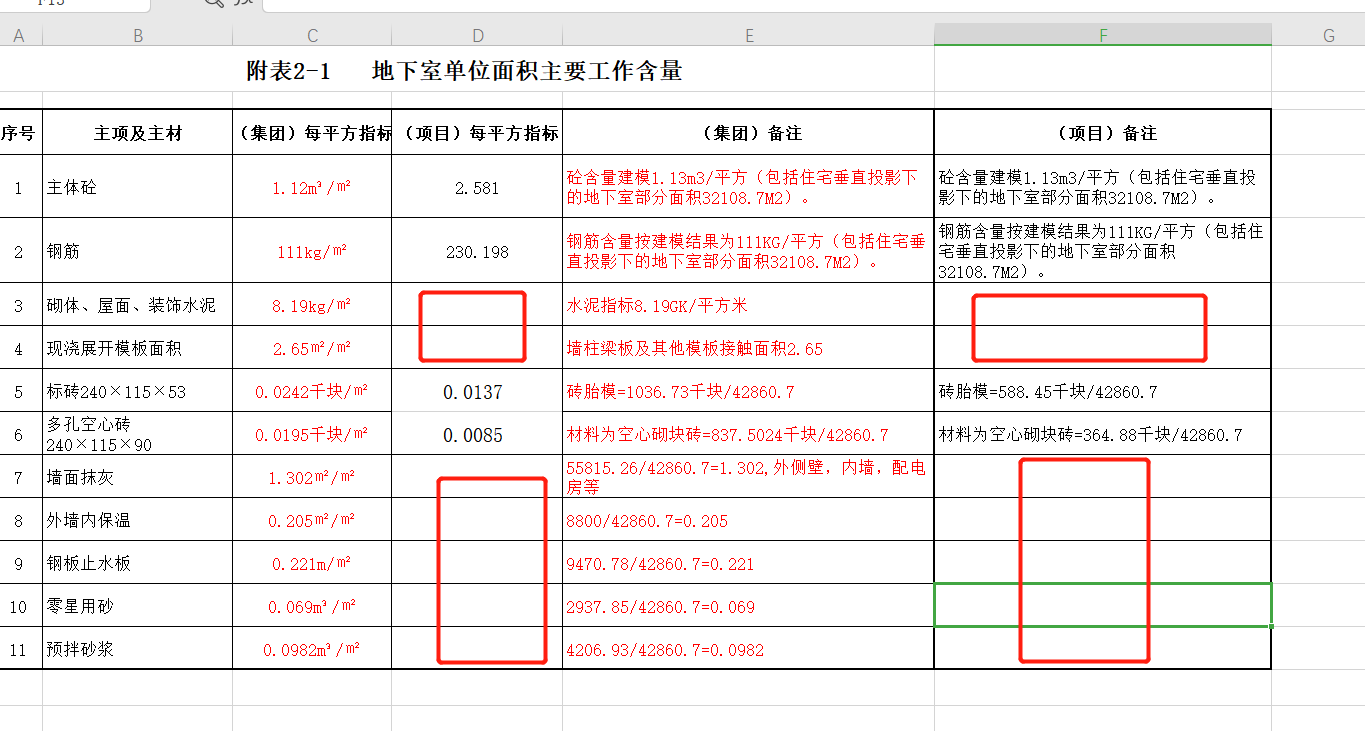This screenshot has width=1365, height=731.
Task: Click the (集团)每平方指标 header cell
Action: [x=312, y=132]
